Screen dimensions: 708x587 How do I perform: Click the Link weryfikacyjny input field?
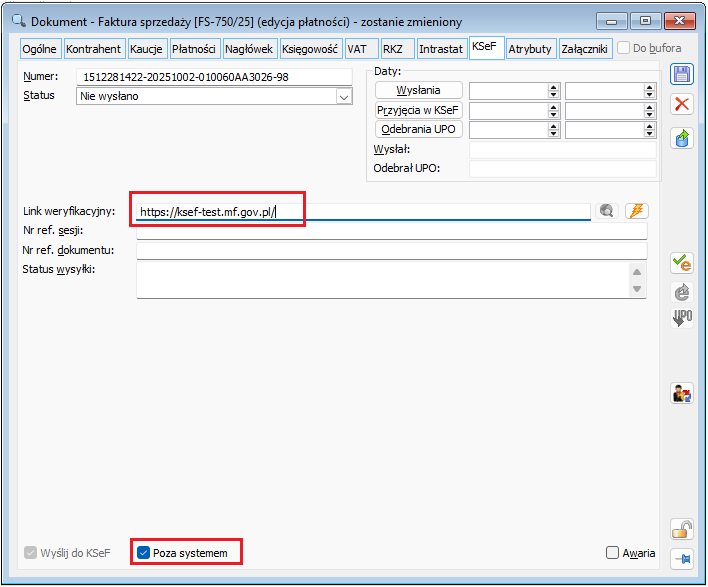(x=363, y=211)
